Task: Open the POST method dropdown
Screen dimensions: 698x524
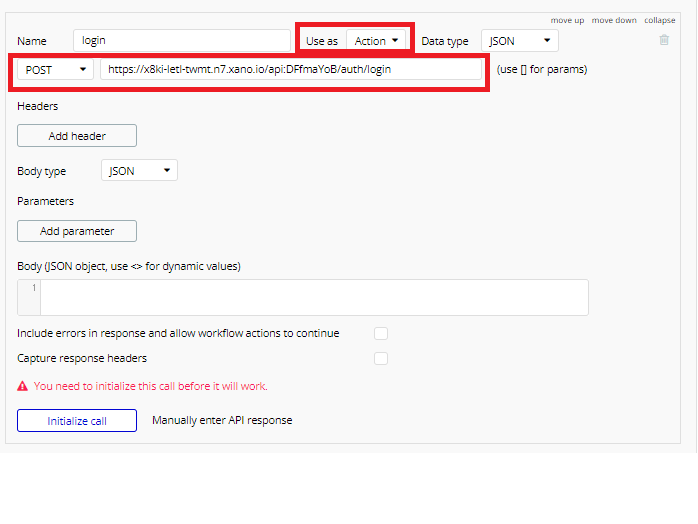Action: point(55,69)
